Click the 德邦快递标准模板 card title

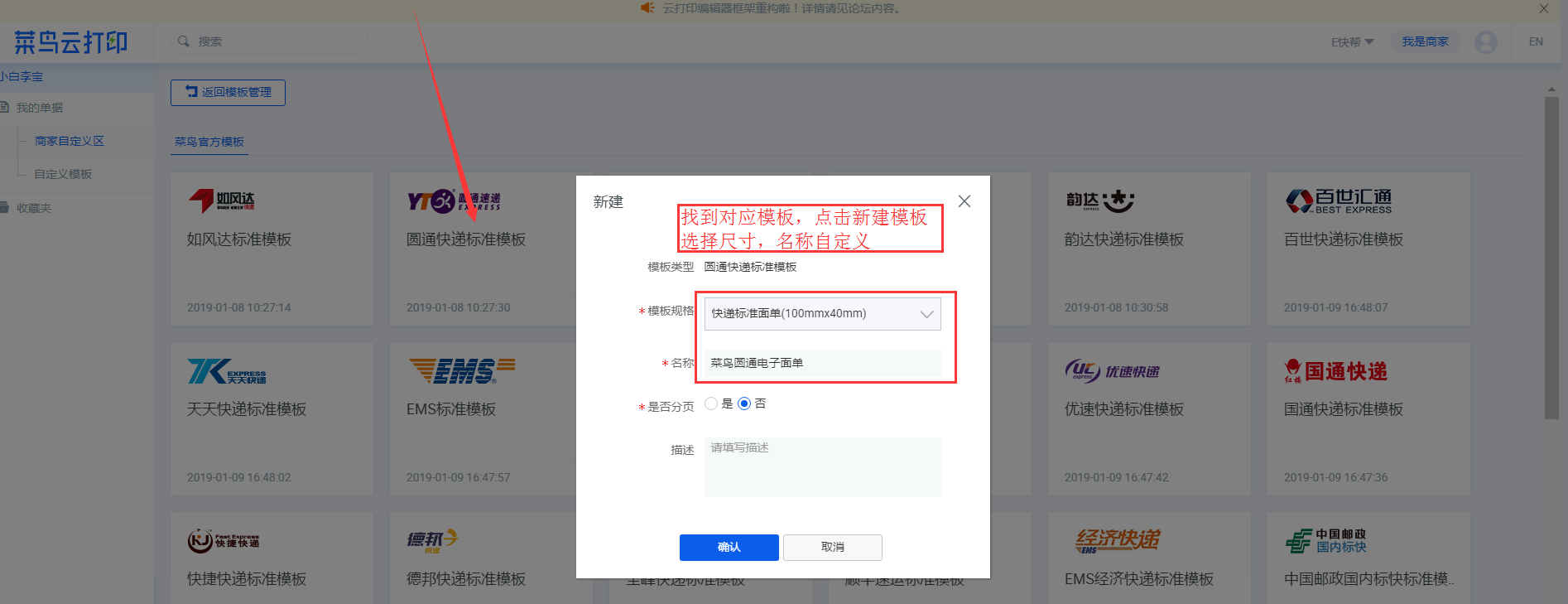pyautogui.click(x=466, y=579)
